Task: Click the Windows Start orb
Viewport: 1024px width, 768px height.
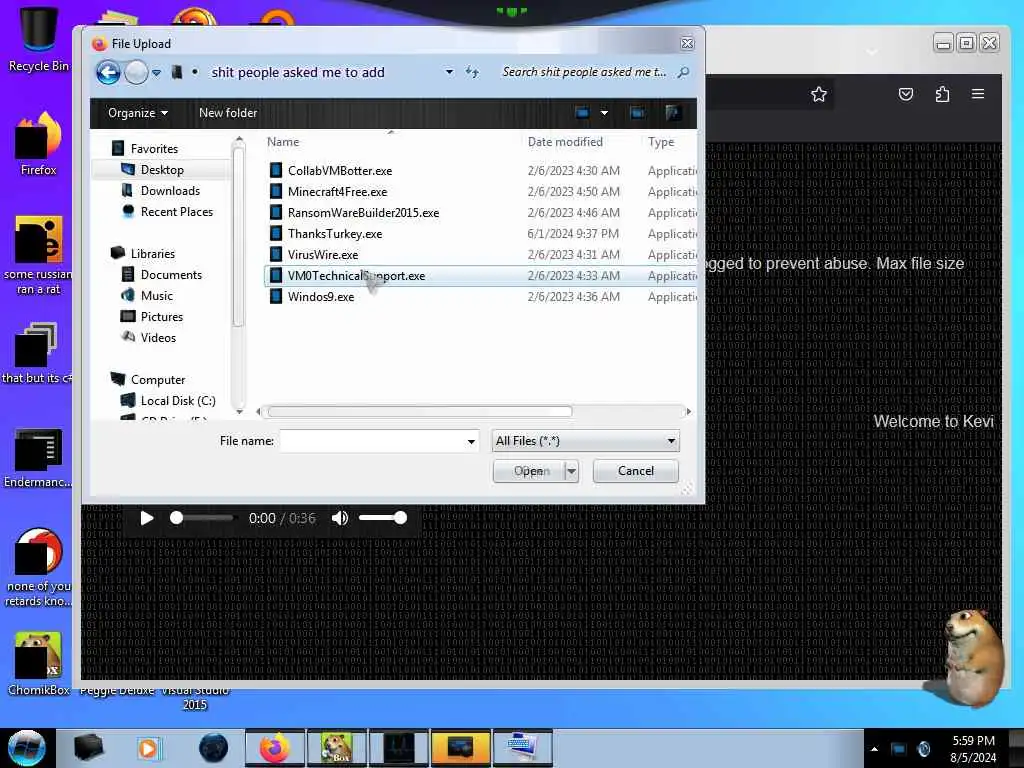Action: (x=26, y=748)
